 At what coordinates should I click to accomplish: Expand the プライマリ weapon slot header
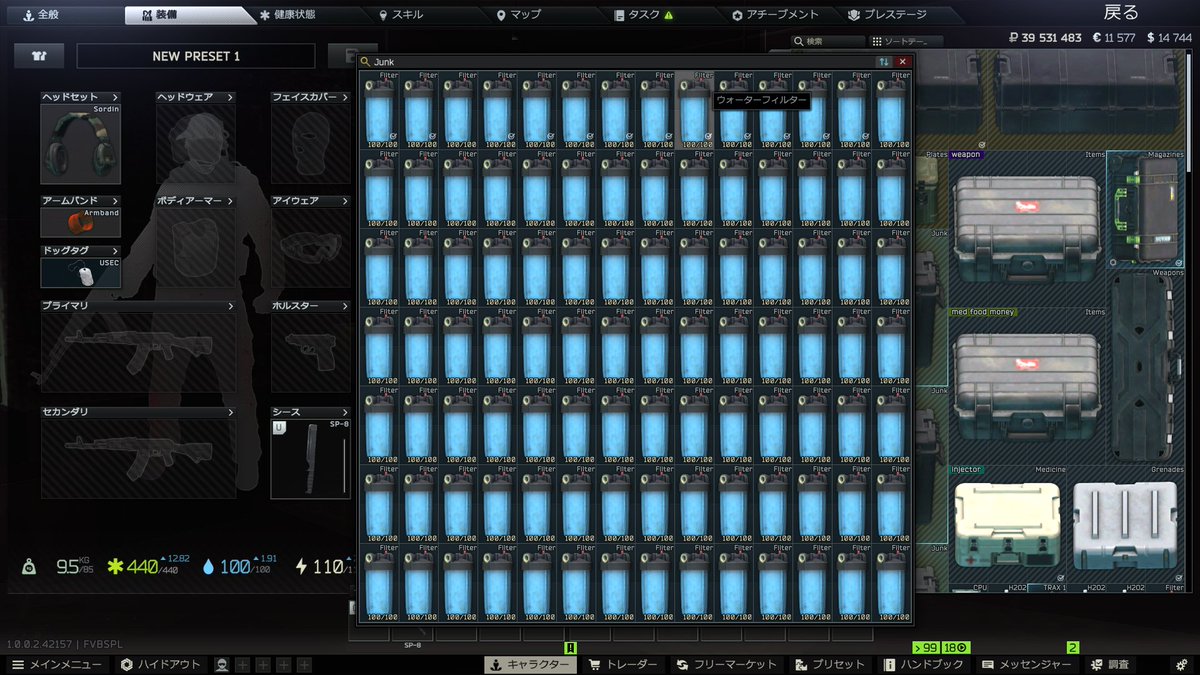coord(138,306)
